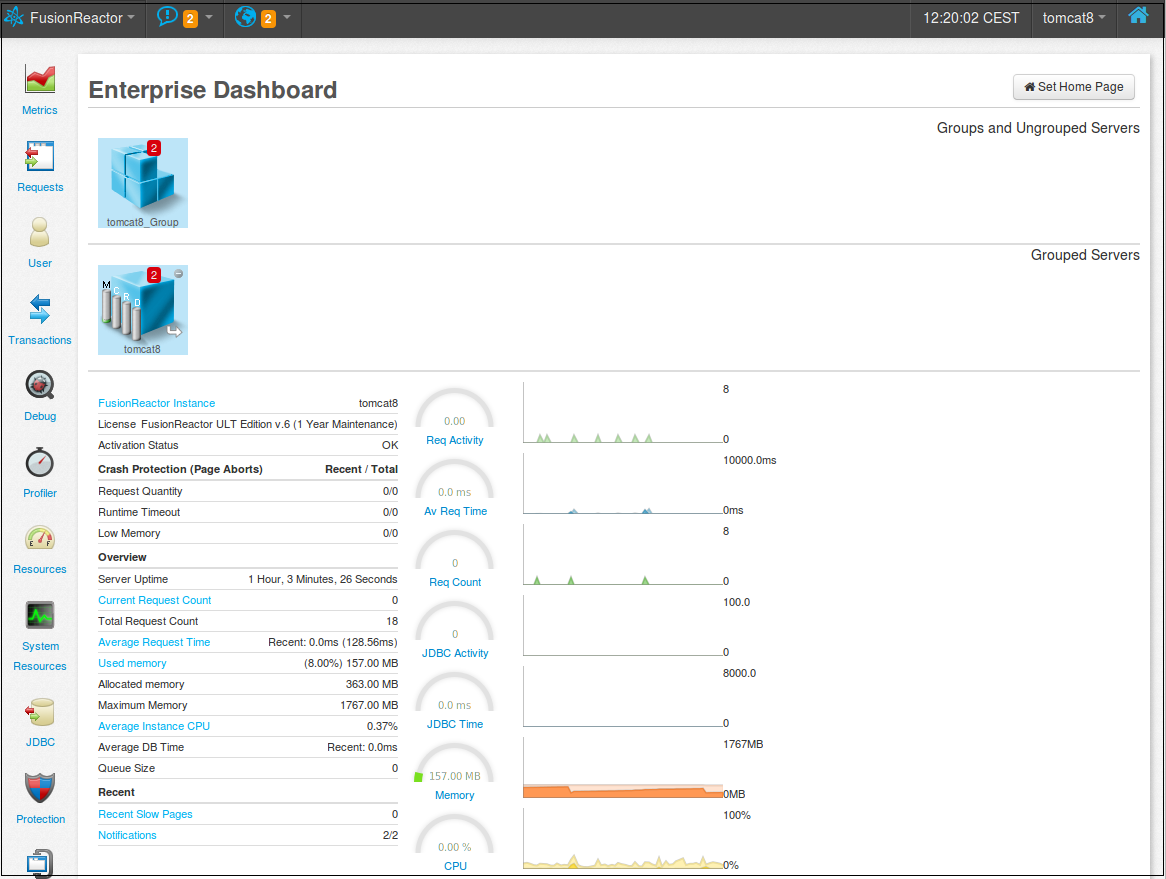Open the tomcat8 instance dropdown
This screenshot has width=1166, height=879.
coord(1074,18)
